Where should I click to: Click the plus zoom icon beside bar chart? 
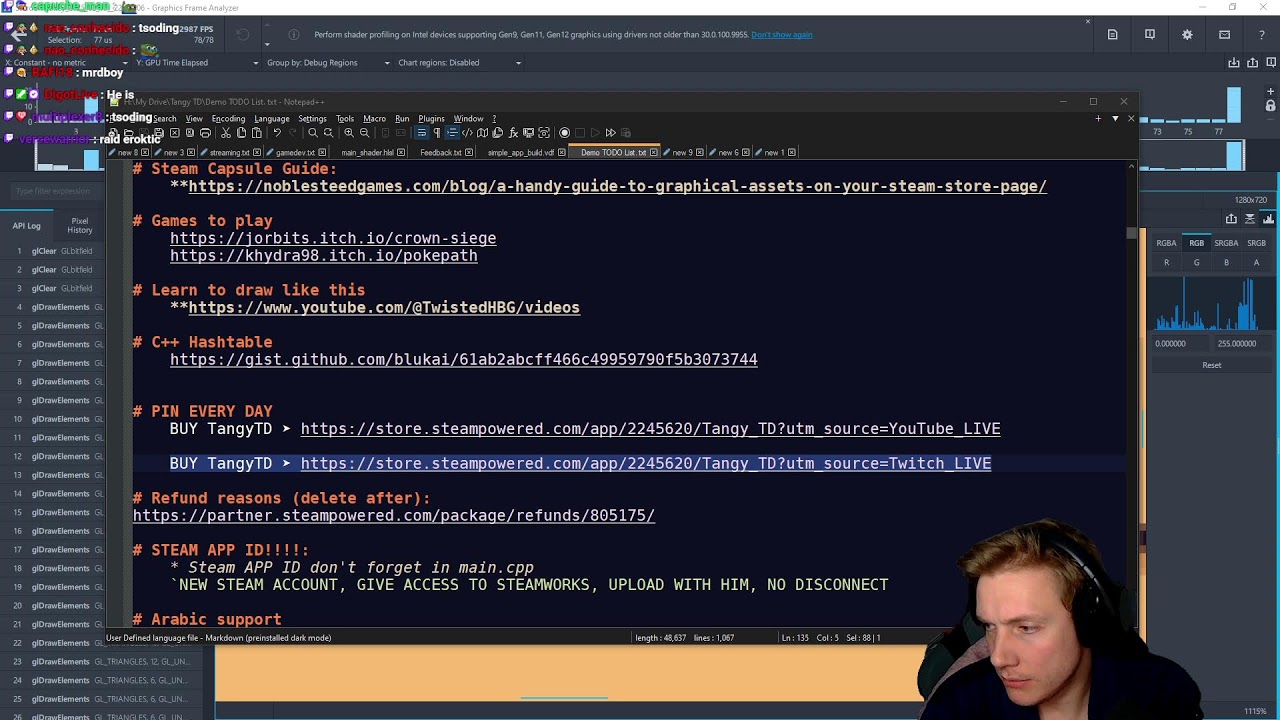click(x=1270, y=91)
